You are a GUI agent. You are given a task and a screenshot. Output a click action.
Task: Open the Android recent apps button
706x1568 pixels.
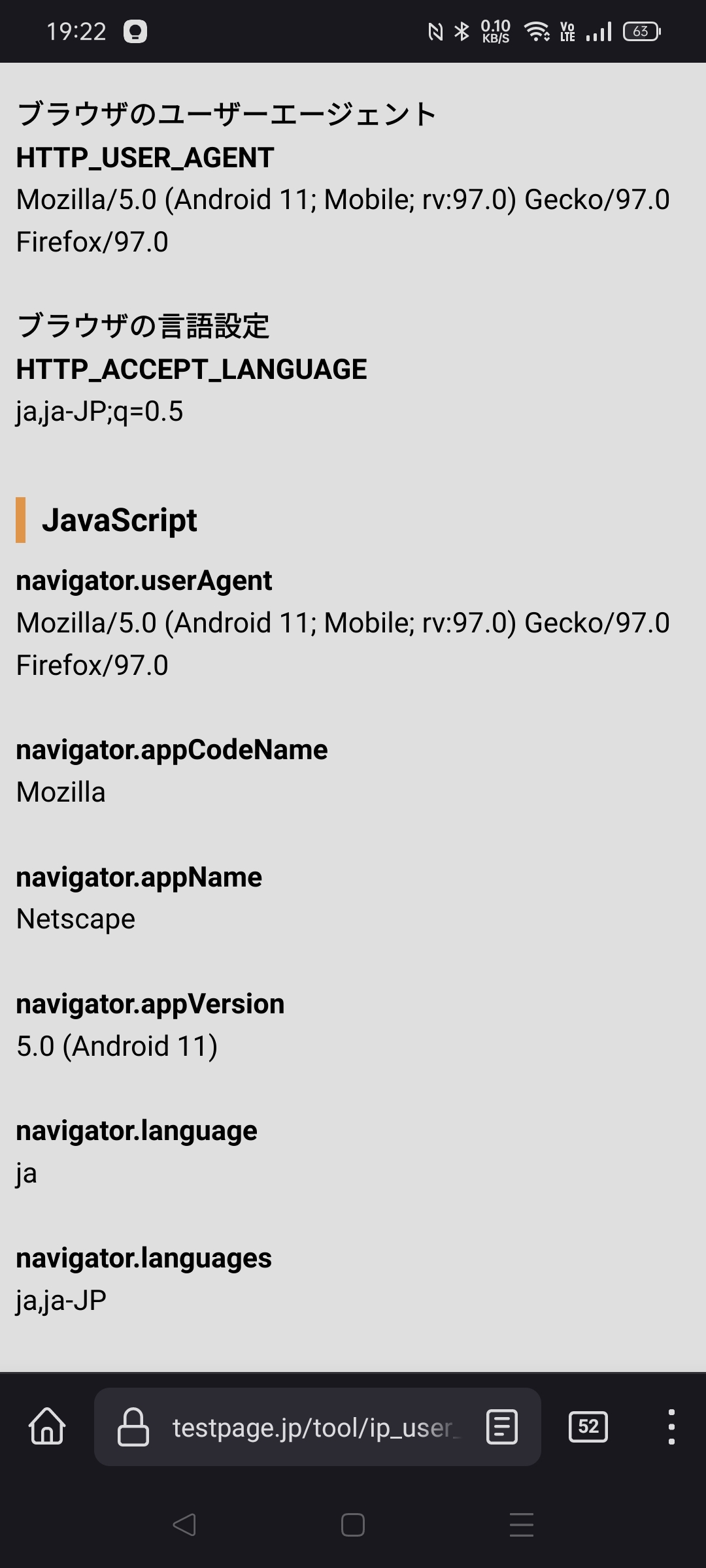(x=521, y=1525)
